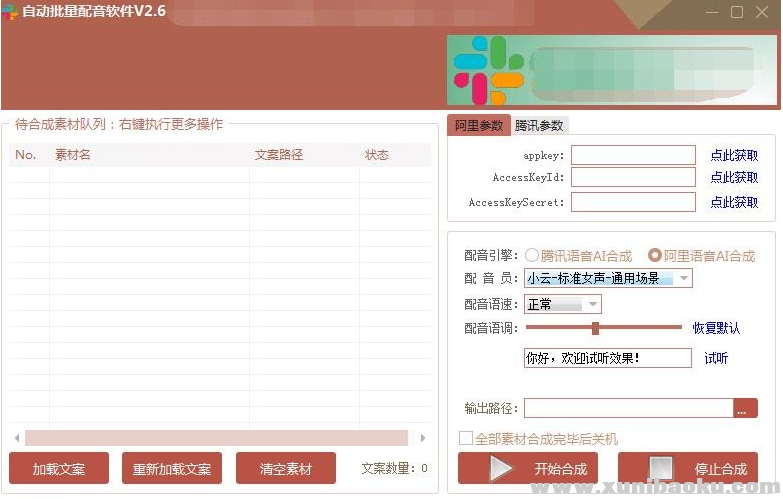Click left arrow of horizontal scrollbar
The width and height of the screenshot is (783, 499).
[17, 438]
